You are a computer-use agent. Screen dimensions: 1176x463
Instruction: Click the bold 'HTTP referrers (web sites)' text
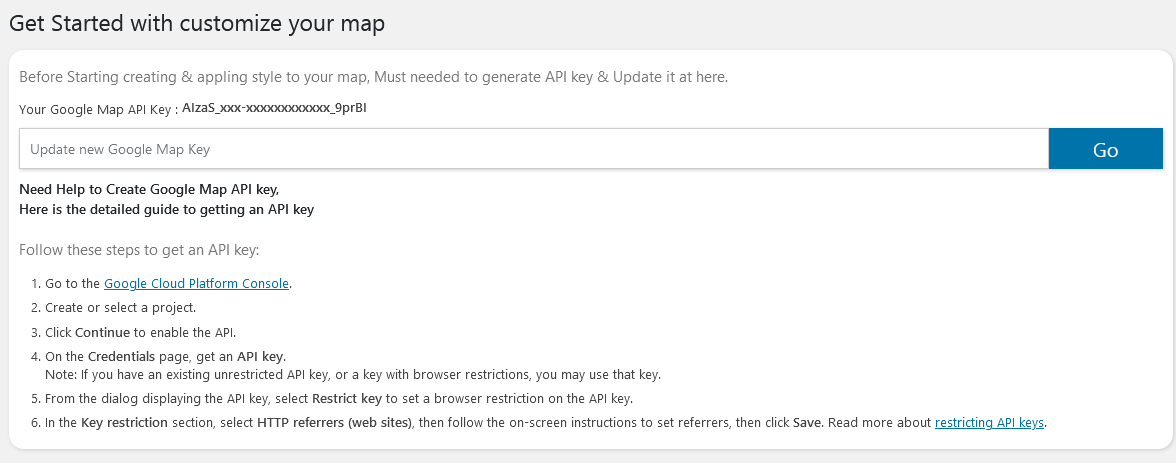tap(334, 422)
